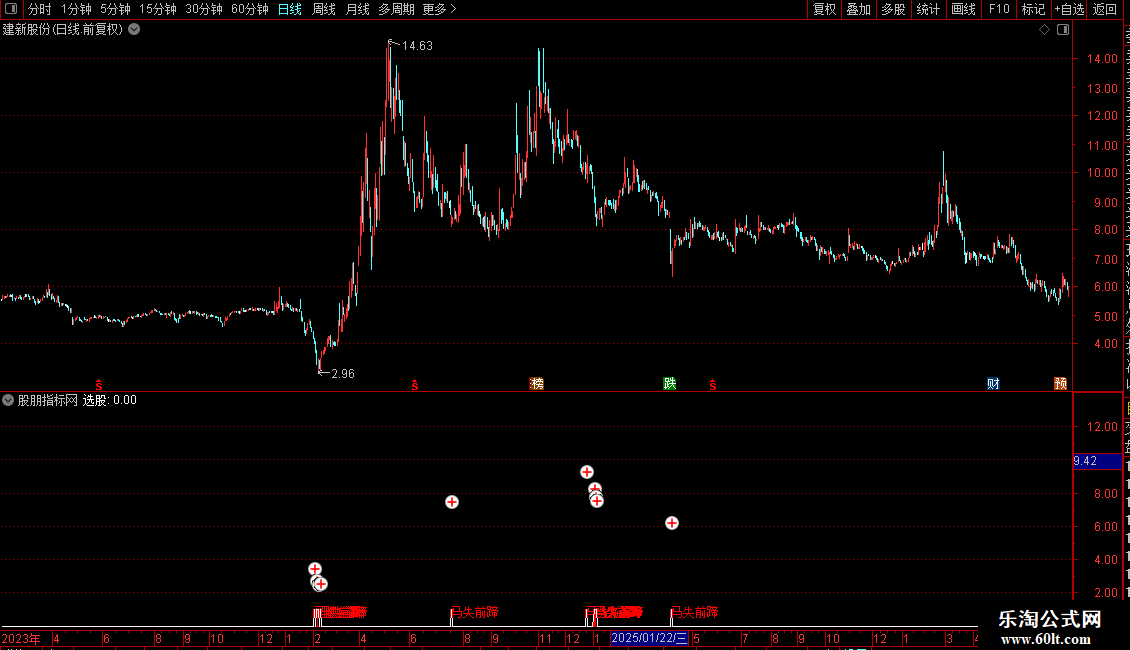Click the last 马失前蹄 signal label
This screenshot has width=1130, height=650.
pyautogui.click(x=695, y=612)
